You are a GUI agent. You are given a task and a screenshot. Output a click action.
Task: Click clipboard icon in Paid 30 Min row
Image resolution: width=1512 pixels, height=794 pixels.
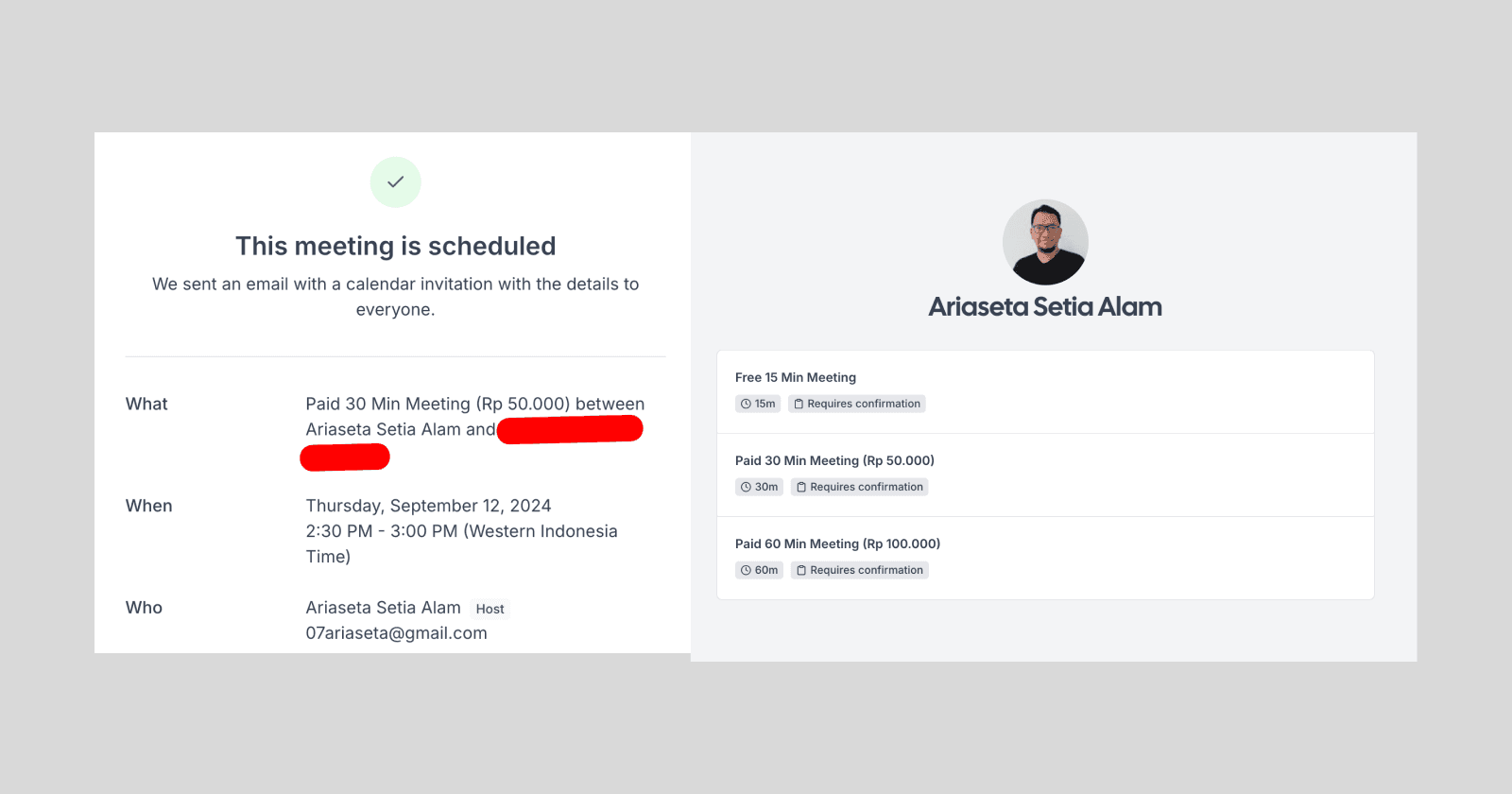click(801, 488)
